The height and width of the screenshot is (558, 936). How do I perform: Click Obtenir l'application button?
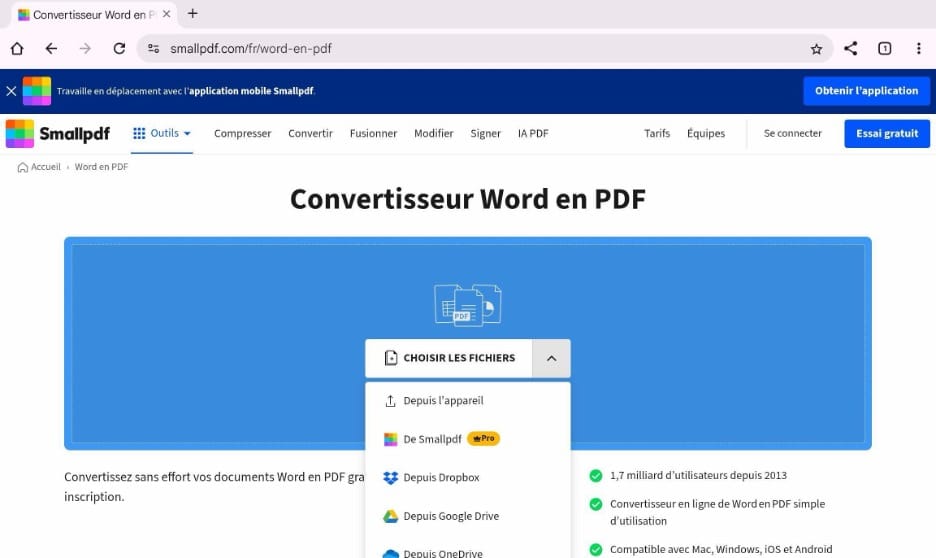pos(866,91)
